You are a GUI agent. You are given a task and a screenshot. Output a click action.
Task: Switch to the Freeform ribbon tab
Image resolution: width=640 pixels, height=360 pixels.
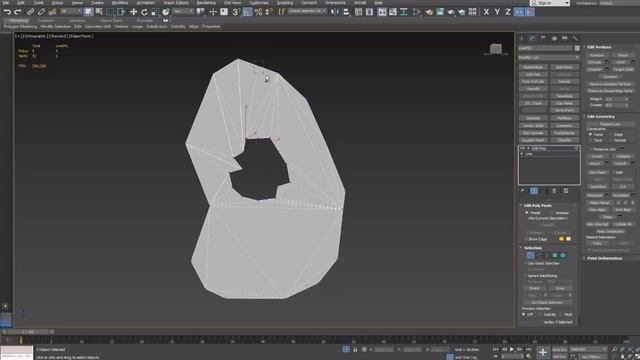[x=46, y=20]
